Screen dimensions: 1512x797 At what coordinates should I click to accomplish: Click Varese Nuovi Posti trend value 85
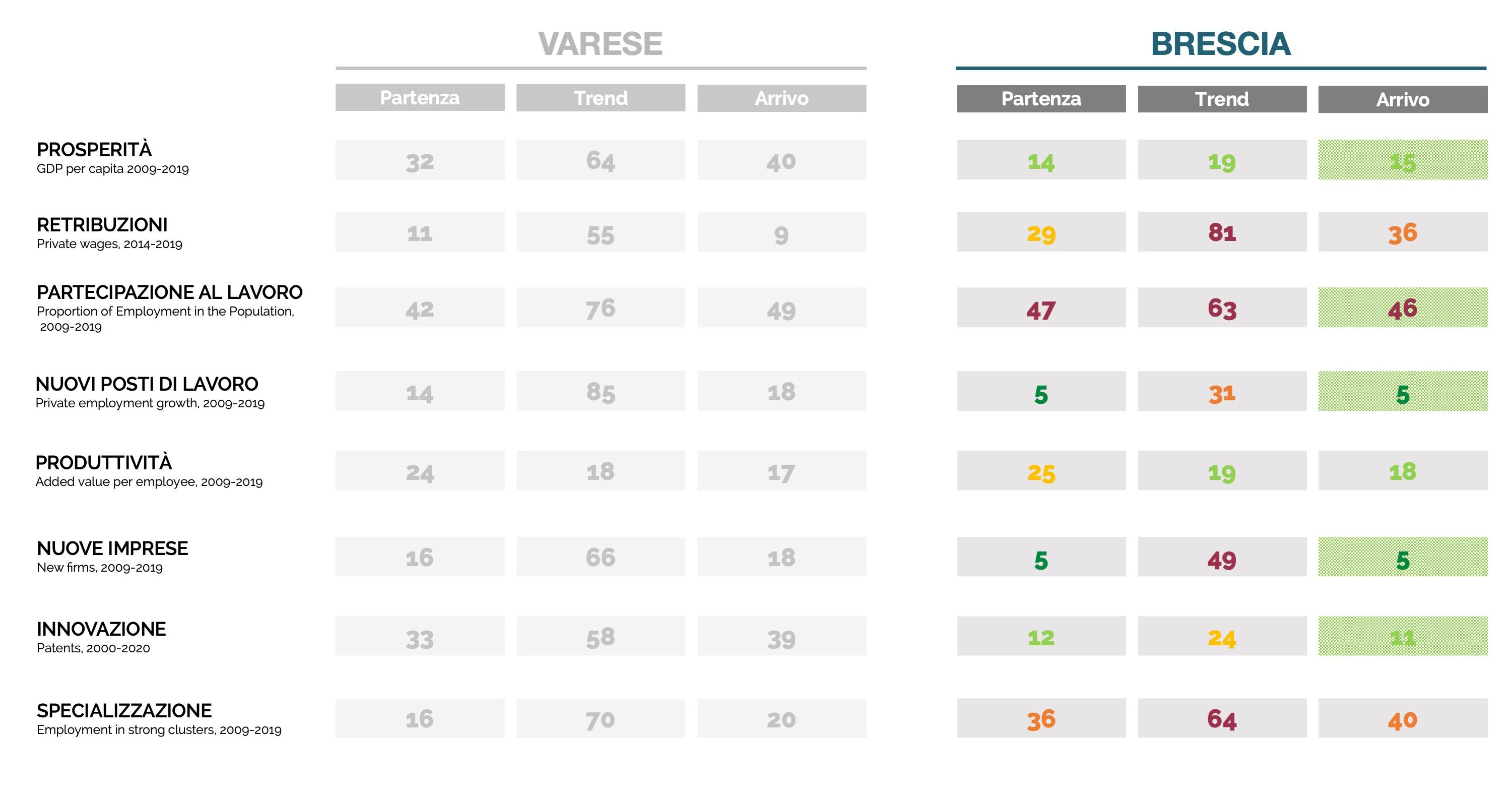pos(601,391)
